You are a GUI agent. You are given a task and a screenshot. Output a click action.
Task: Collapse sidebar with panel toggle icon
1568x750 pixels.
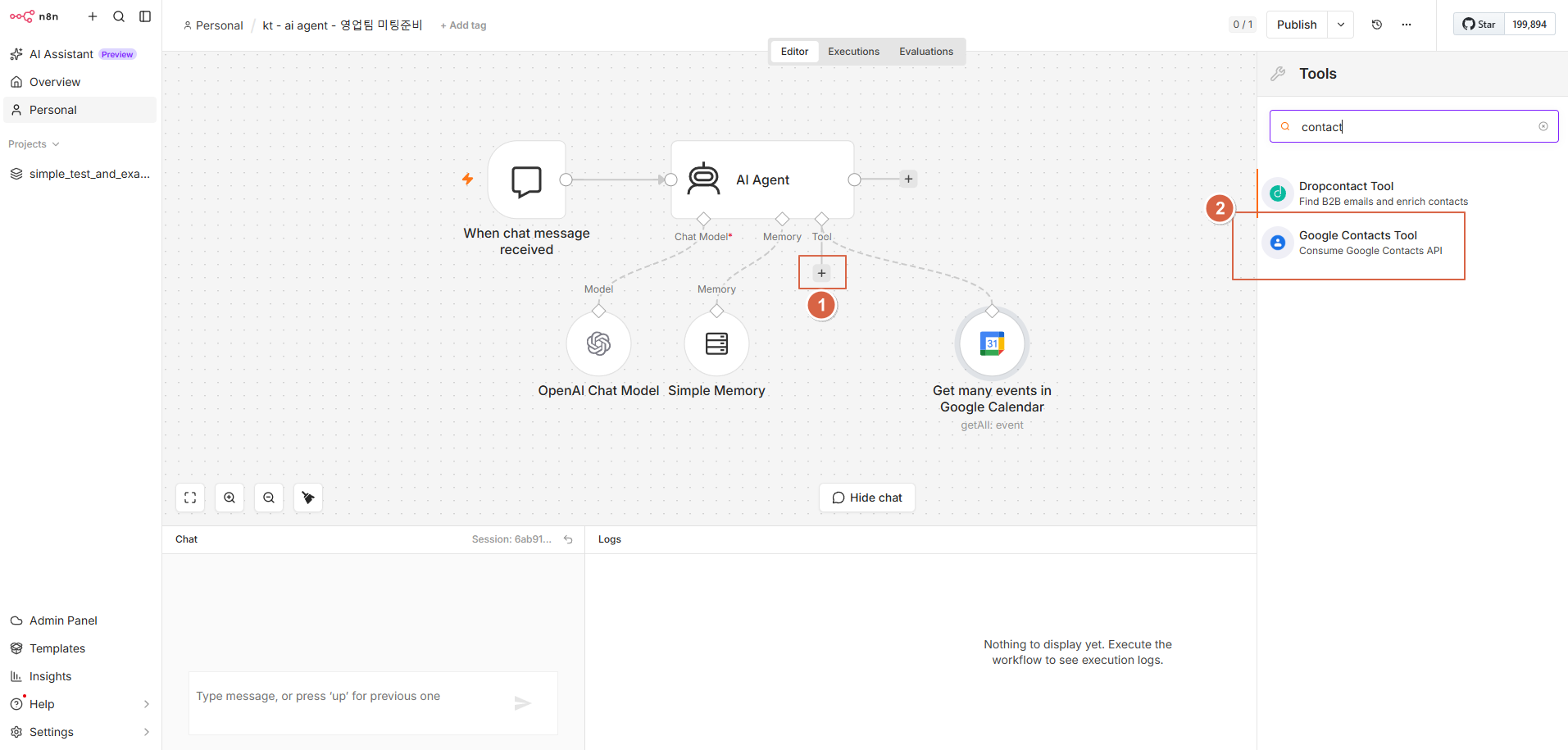[145, 16]
